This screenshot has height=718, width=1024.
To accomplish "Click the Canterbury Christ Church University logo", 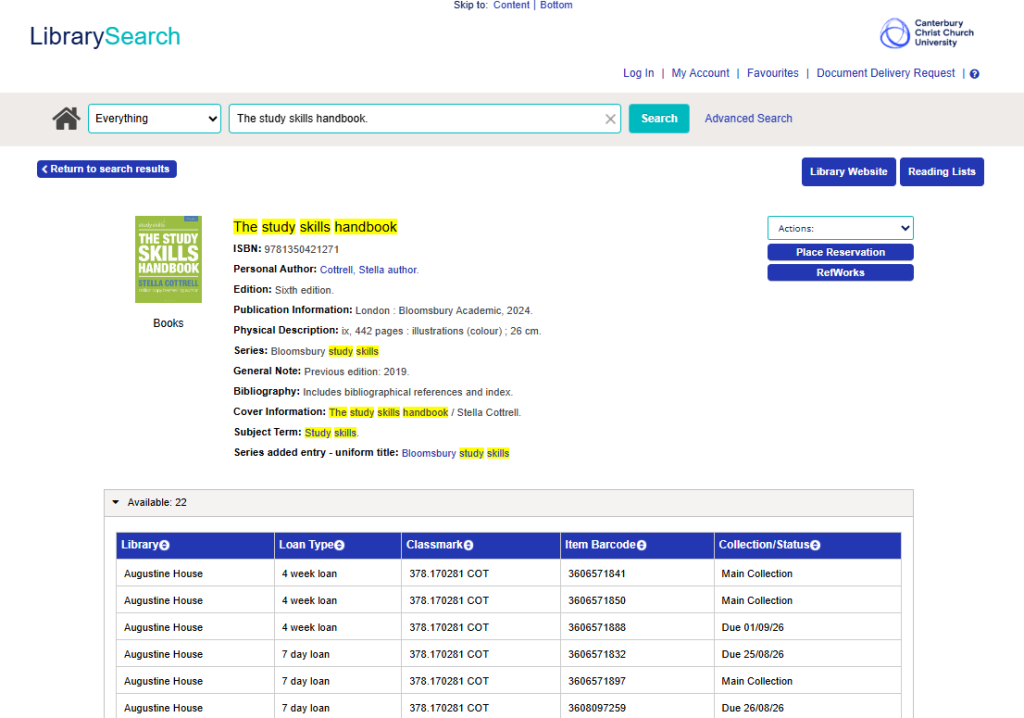I will [927, 33].
